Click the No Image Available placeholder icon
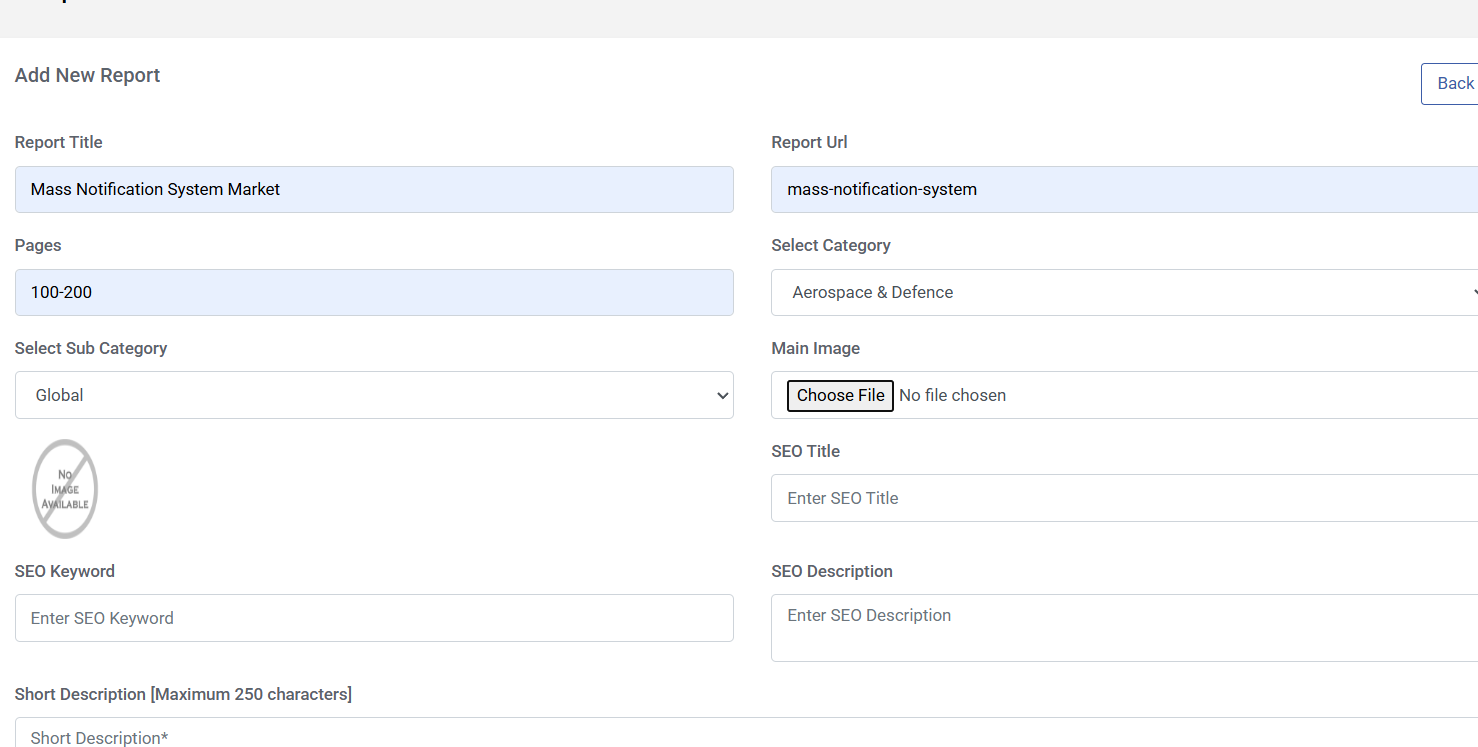The width and height of the screenshot is (1478, 747). [65, 489]
